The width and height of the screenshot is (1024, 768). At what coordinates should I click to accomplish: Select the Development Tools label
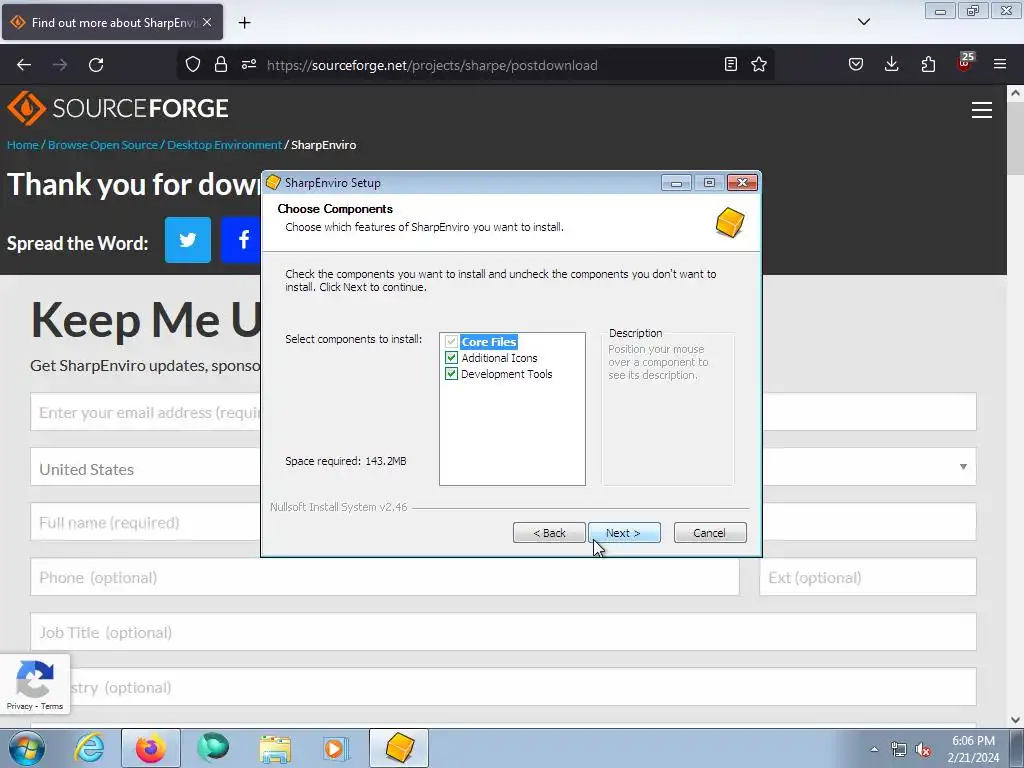click(x=506, y=374)
